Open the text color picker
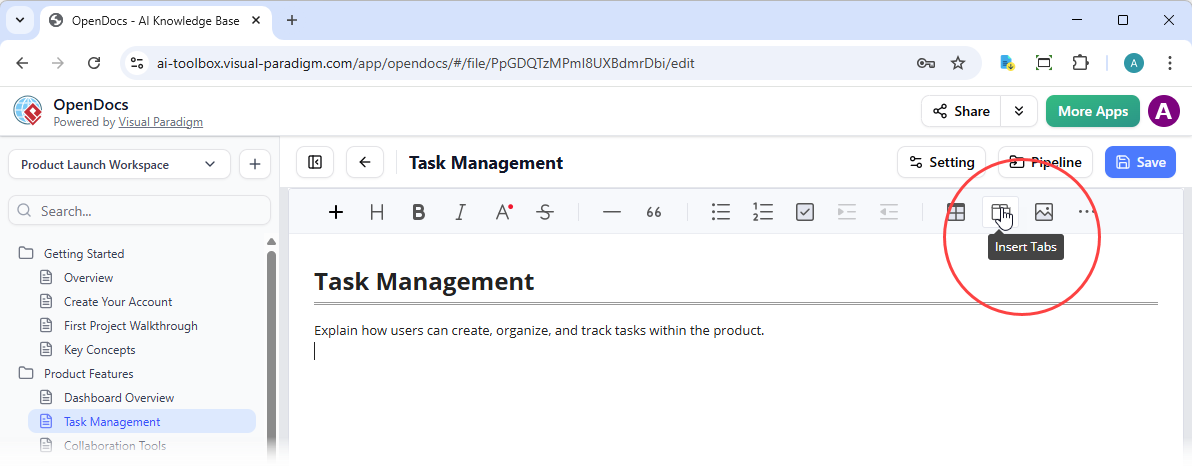 [x=504, y=212]
